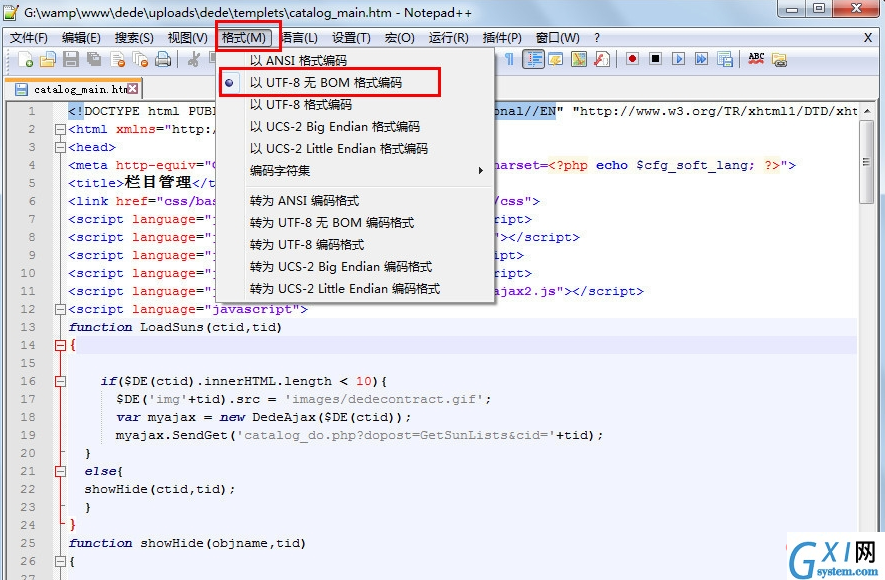Open the 设置(T) menu
Image resolution: width=885 pixels, height=580 pixels.
coord(351,38)
